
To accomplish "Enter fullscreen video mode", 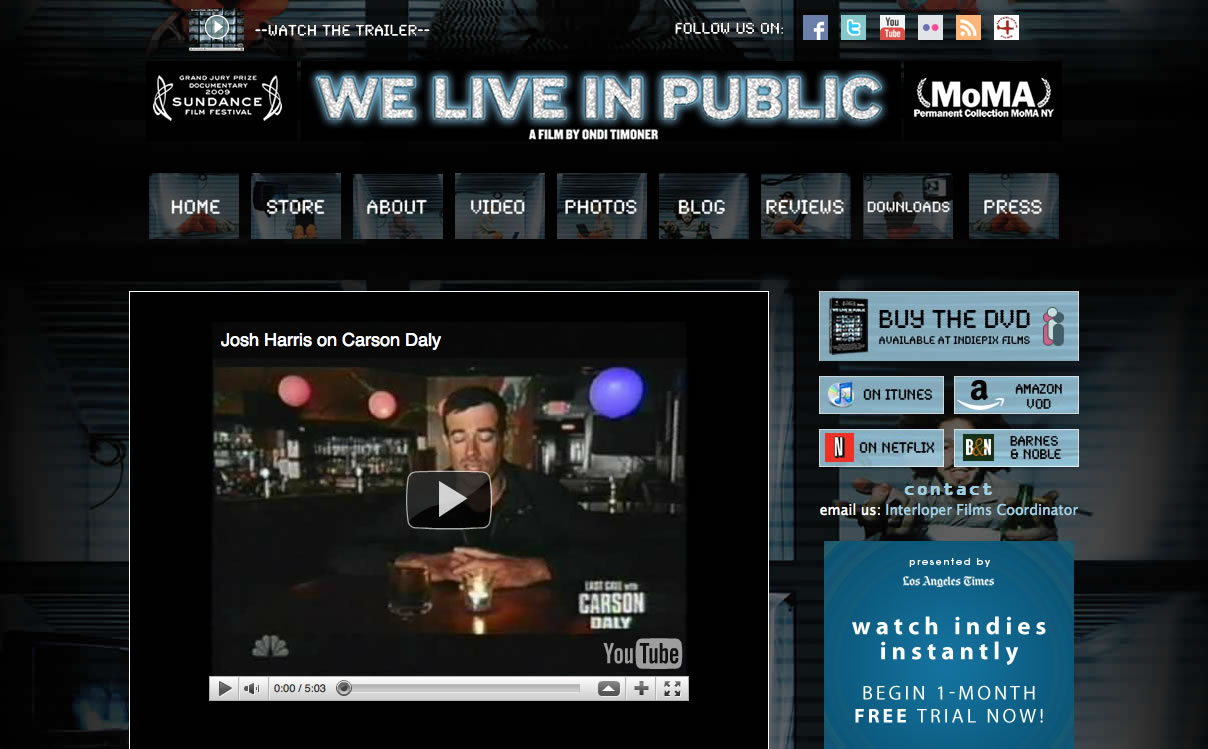I will tap(672, 688).
